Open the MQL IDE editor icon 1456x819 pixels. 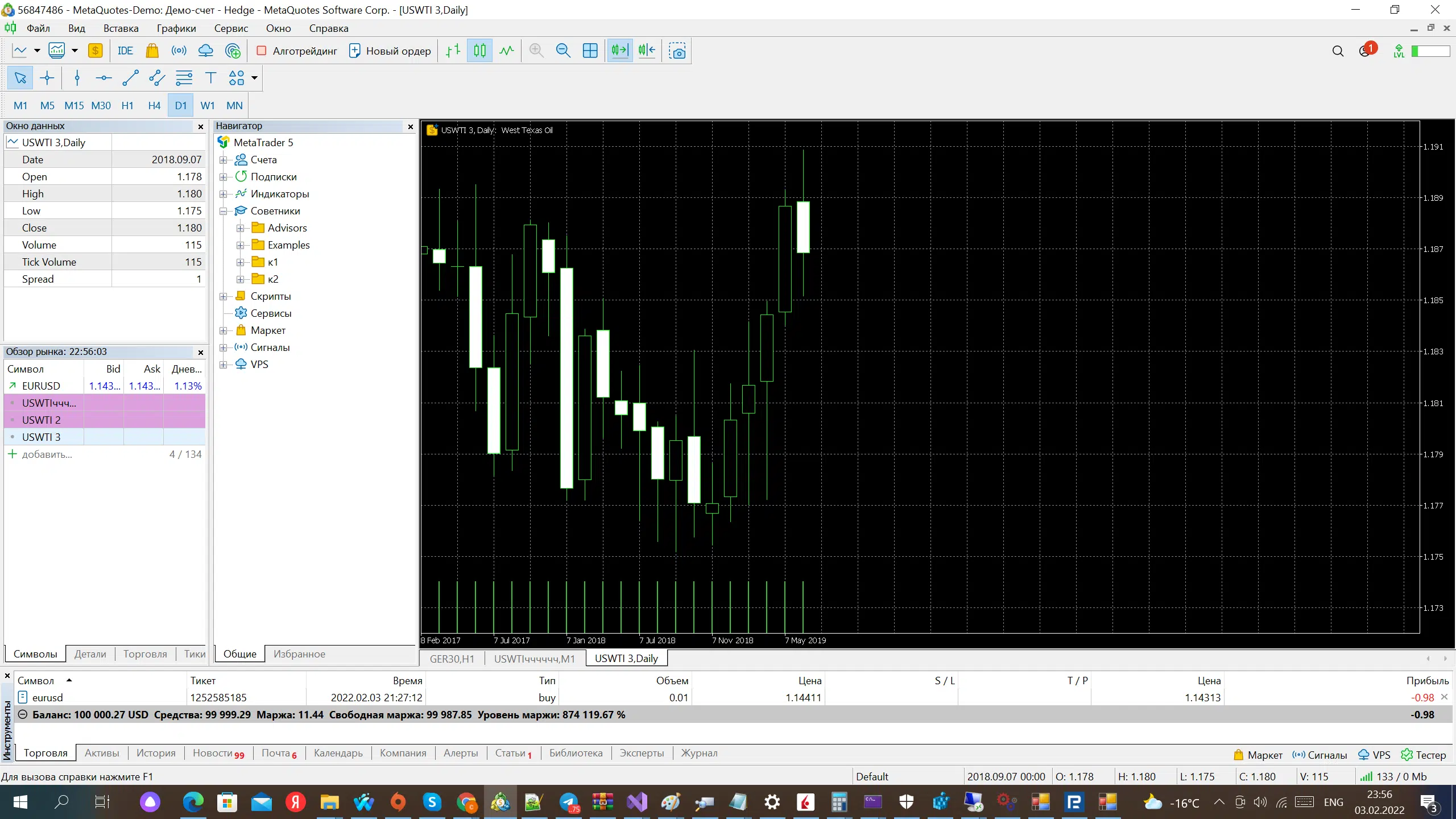[x=125, y=51]
